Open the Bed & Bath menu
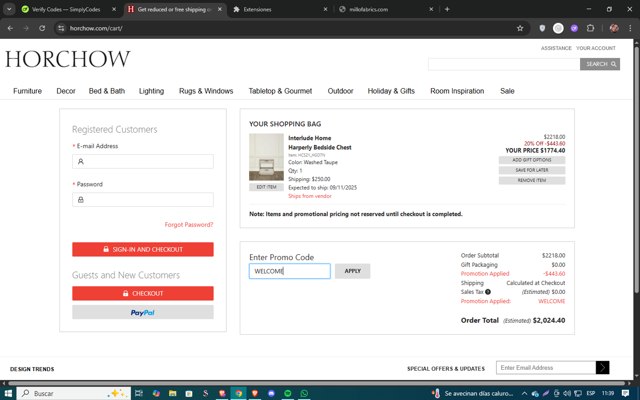 click(107, 91)
